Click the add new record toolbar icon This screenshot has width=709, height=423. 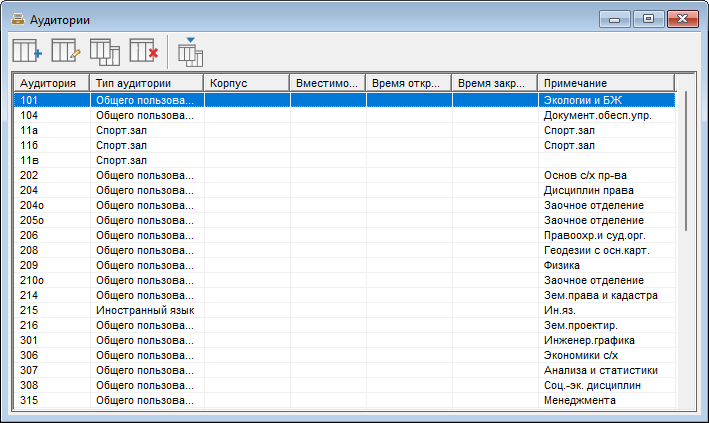(x=27, y=50)
